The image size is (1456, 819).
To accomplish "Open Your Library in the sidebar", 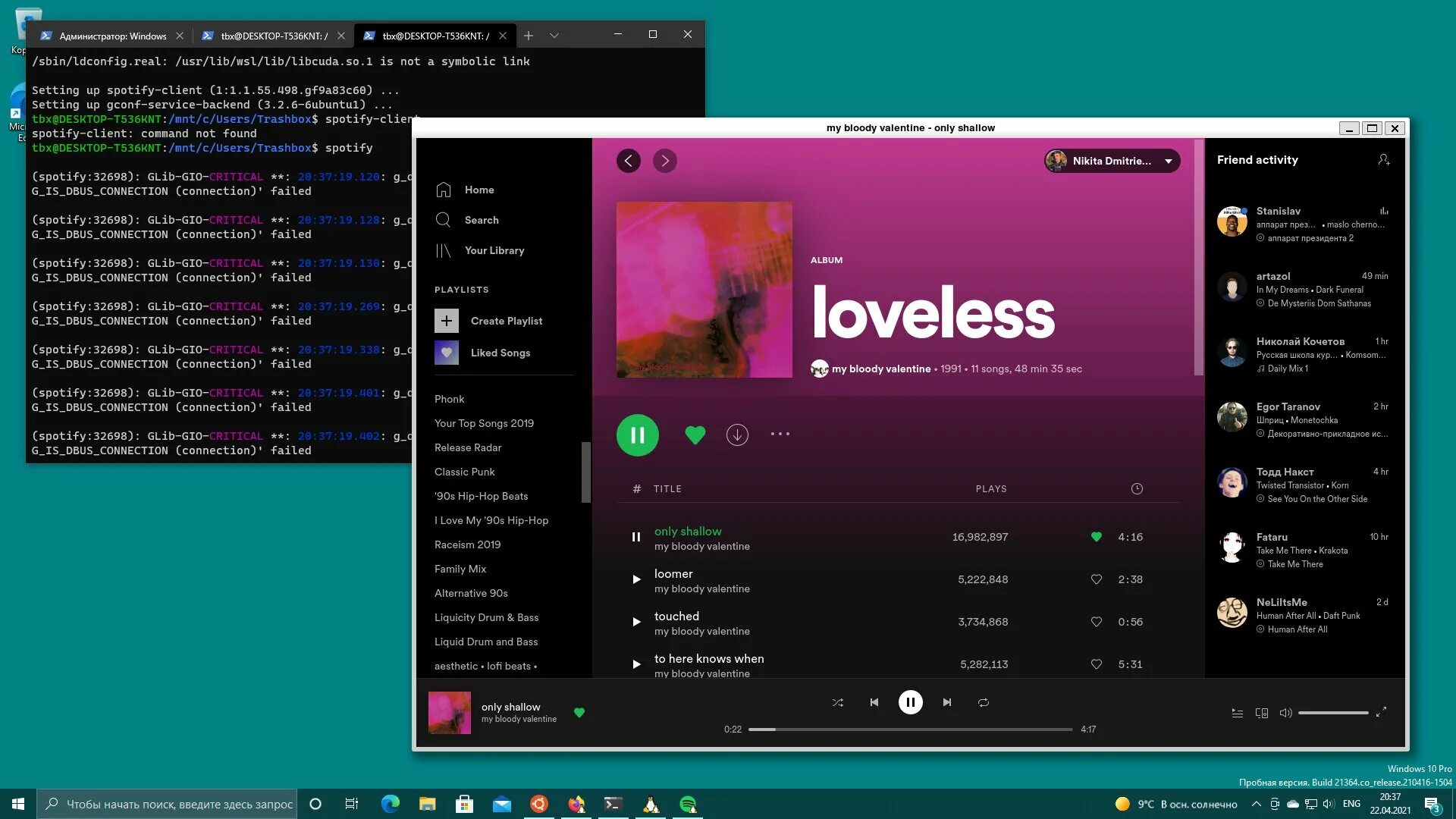I will point(494,250).
